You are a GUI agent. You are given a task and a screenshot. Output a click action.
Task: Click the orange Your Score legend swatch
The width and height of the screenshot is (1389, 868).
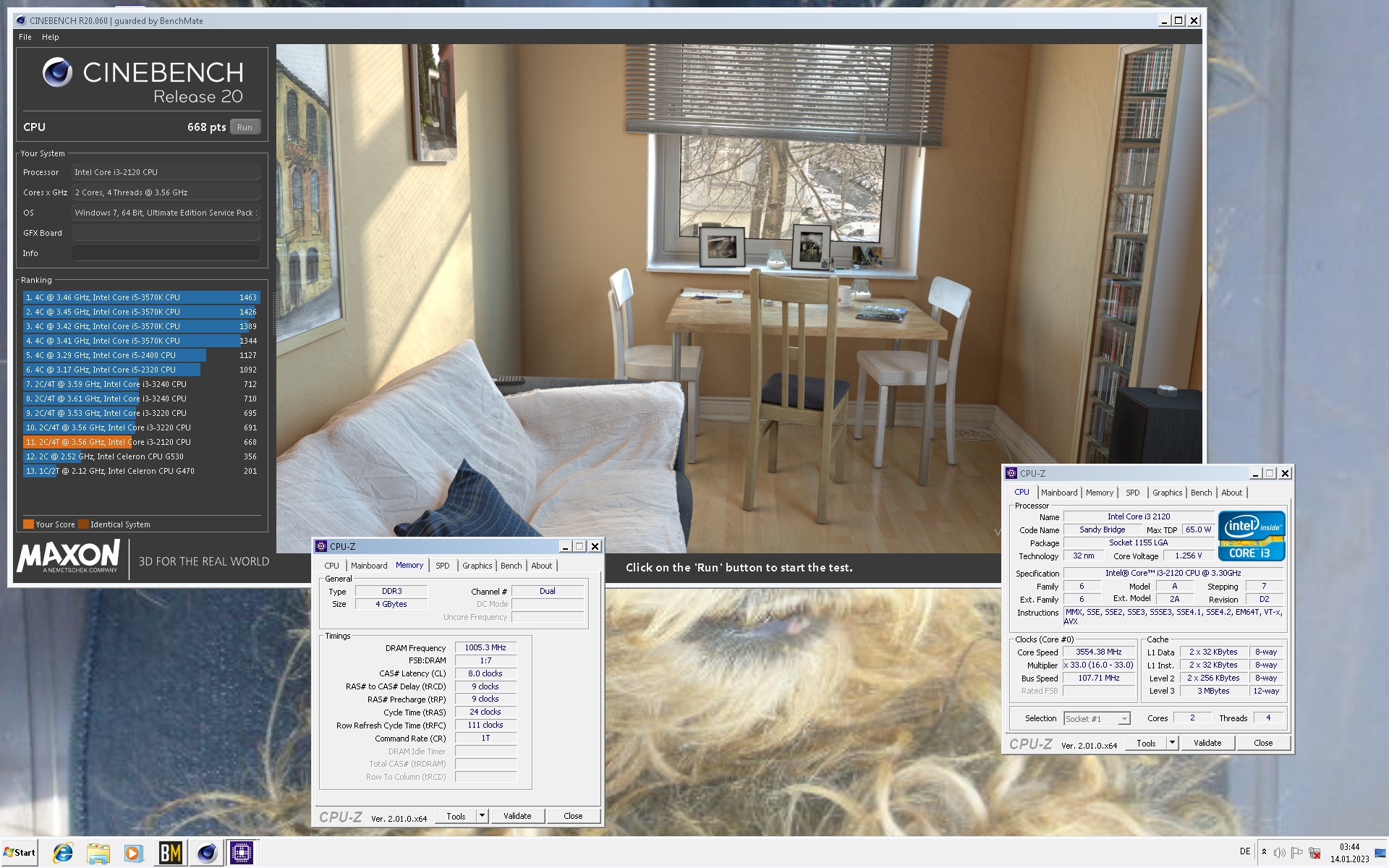click(28, 524)
